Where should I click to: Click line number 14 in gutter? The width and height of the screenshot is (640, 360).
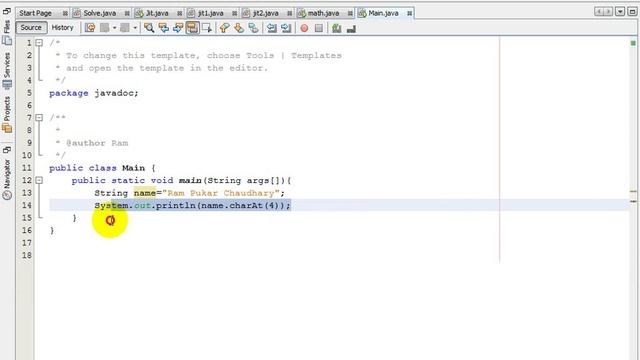(27, 205)
